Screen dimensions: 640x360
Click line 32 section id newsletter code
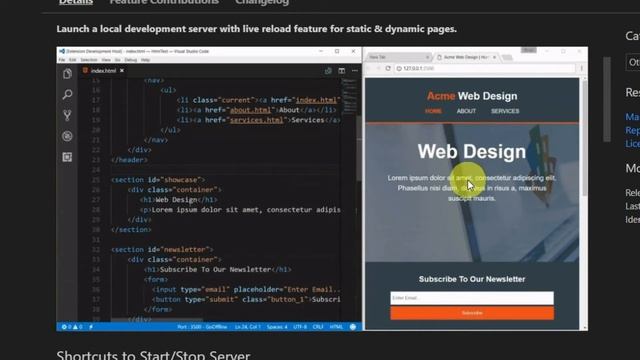pyautogui.click(x=162, y=249)
